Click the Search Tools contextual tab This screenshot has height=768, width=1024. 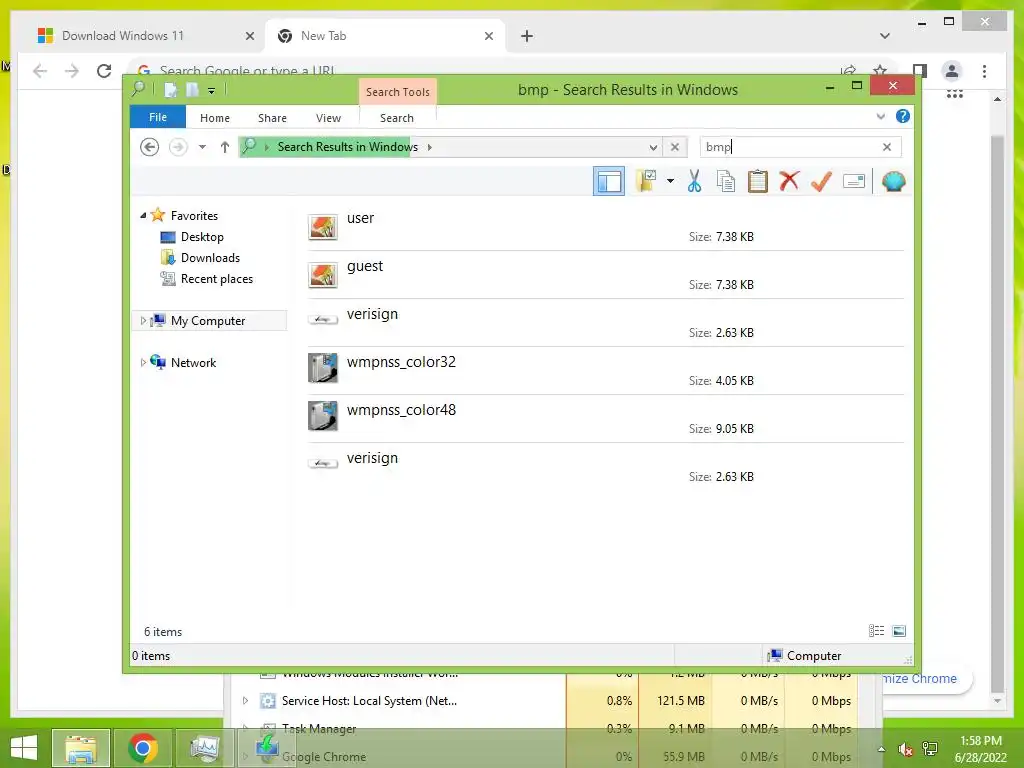point(398,91)
